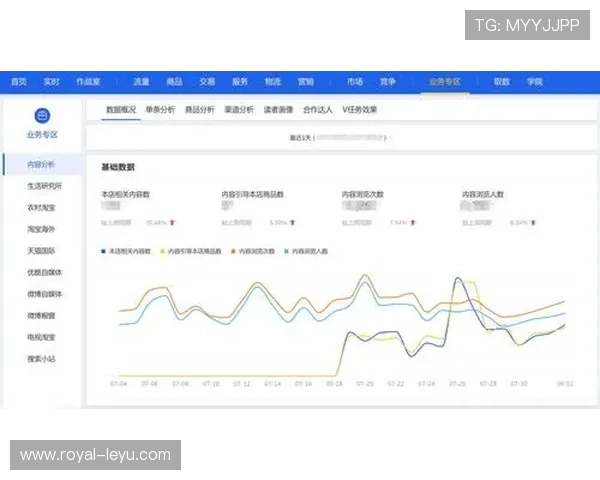Viewport: 600px width, 480px height.
Task: Select the highlighted 业务专区 top navigation item
Action: (x=445, y=82)
